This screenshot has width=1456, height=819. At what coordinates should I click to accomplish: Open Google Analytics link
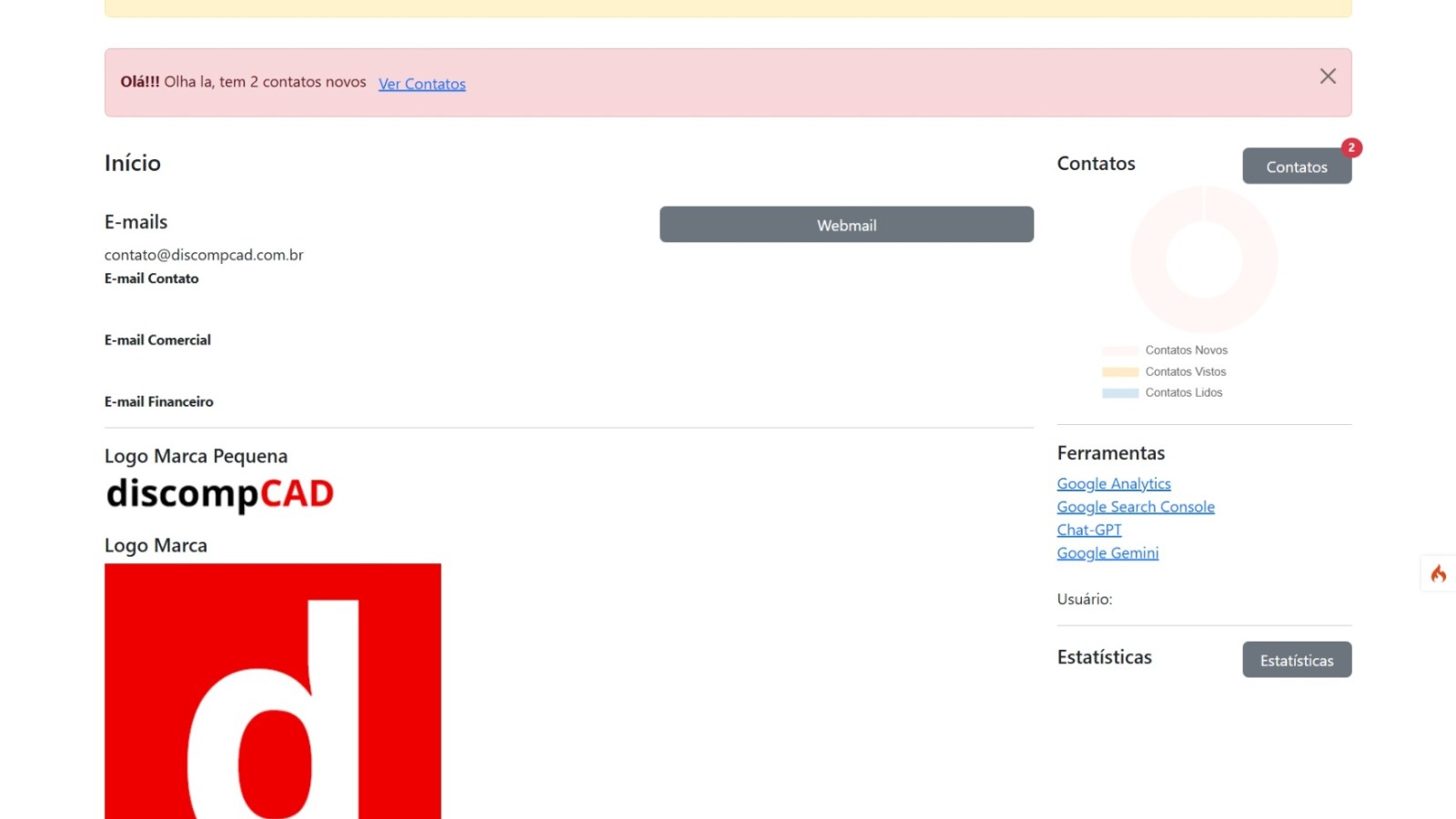click(x=1113, y=483)
